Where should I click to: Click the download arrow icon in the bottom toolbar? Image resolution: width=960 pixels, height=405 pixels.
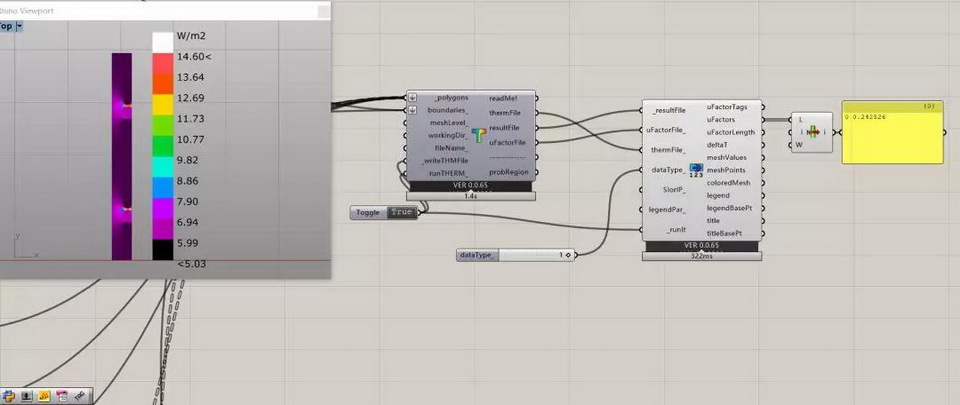tap(26, 396)
